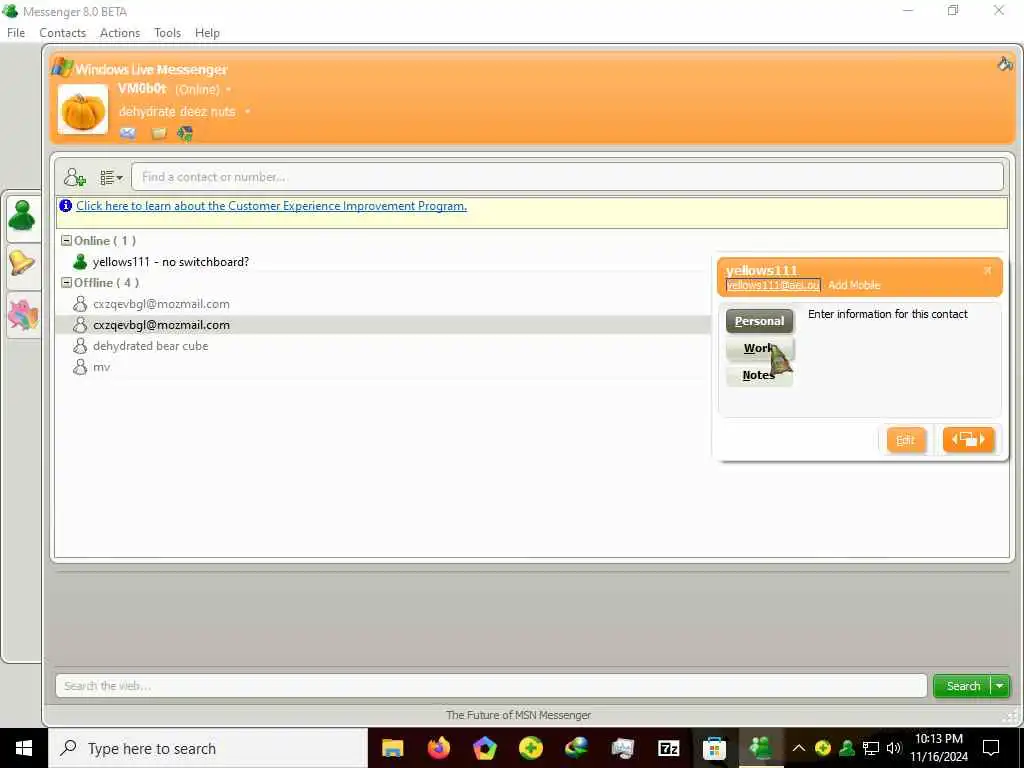
Task: Open the sharing folders icon
Action: point(159,134)
